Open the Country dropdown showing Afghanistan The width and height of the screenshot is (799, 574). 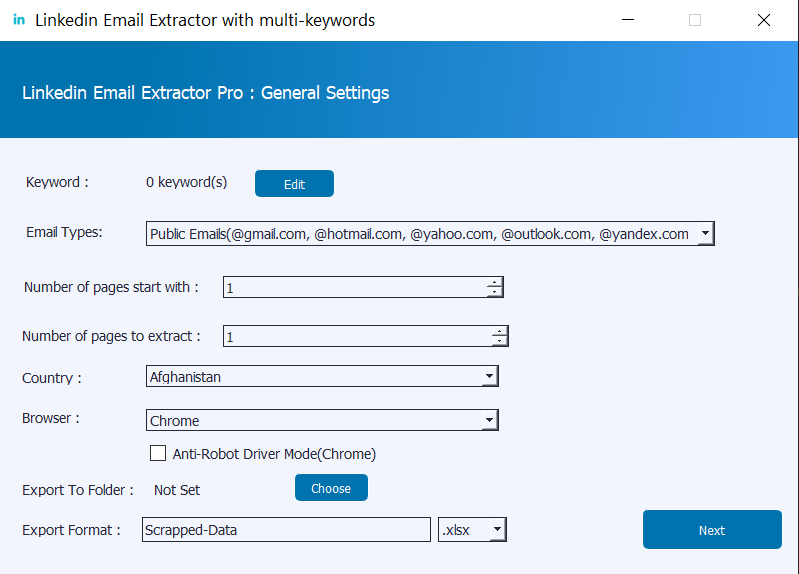click(322, 376)
